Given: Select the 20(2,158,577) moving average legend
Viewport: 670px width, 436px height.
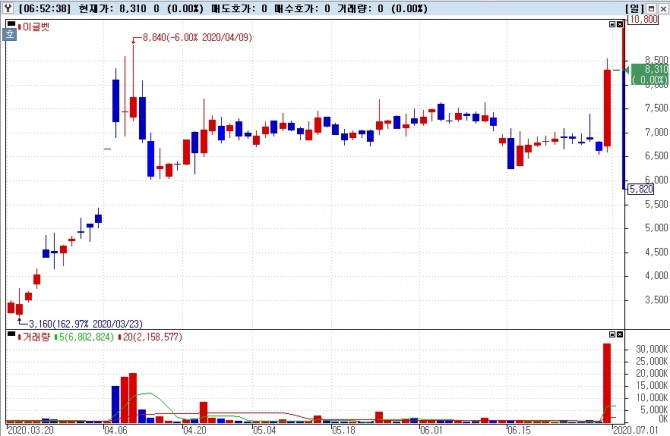Looking at the screenshot, I should [x=153, y=337].
